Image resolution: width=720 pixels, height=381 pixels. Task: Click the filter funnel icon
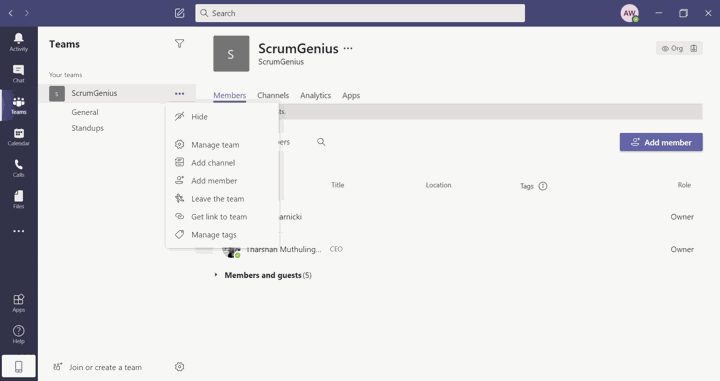(180, 44)
